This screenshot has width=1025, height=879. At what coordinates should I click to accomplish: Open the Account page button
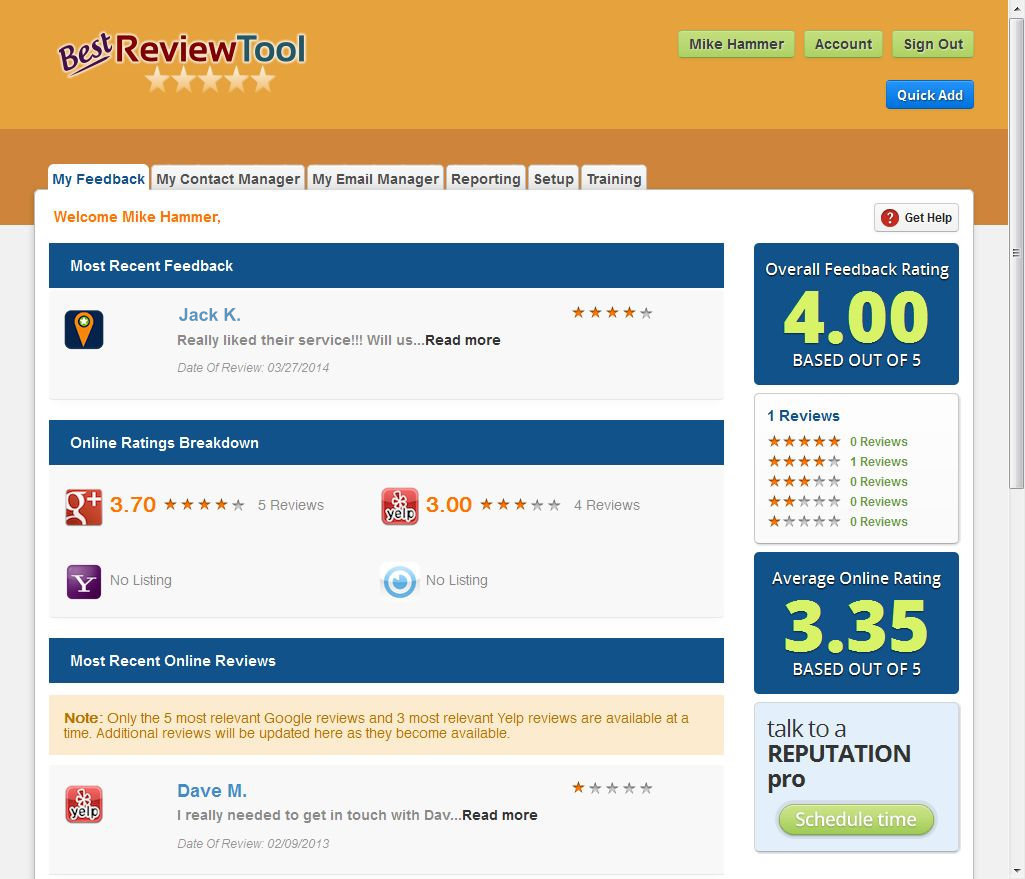tap(843, 44)
